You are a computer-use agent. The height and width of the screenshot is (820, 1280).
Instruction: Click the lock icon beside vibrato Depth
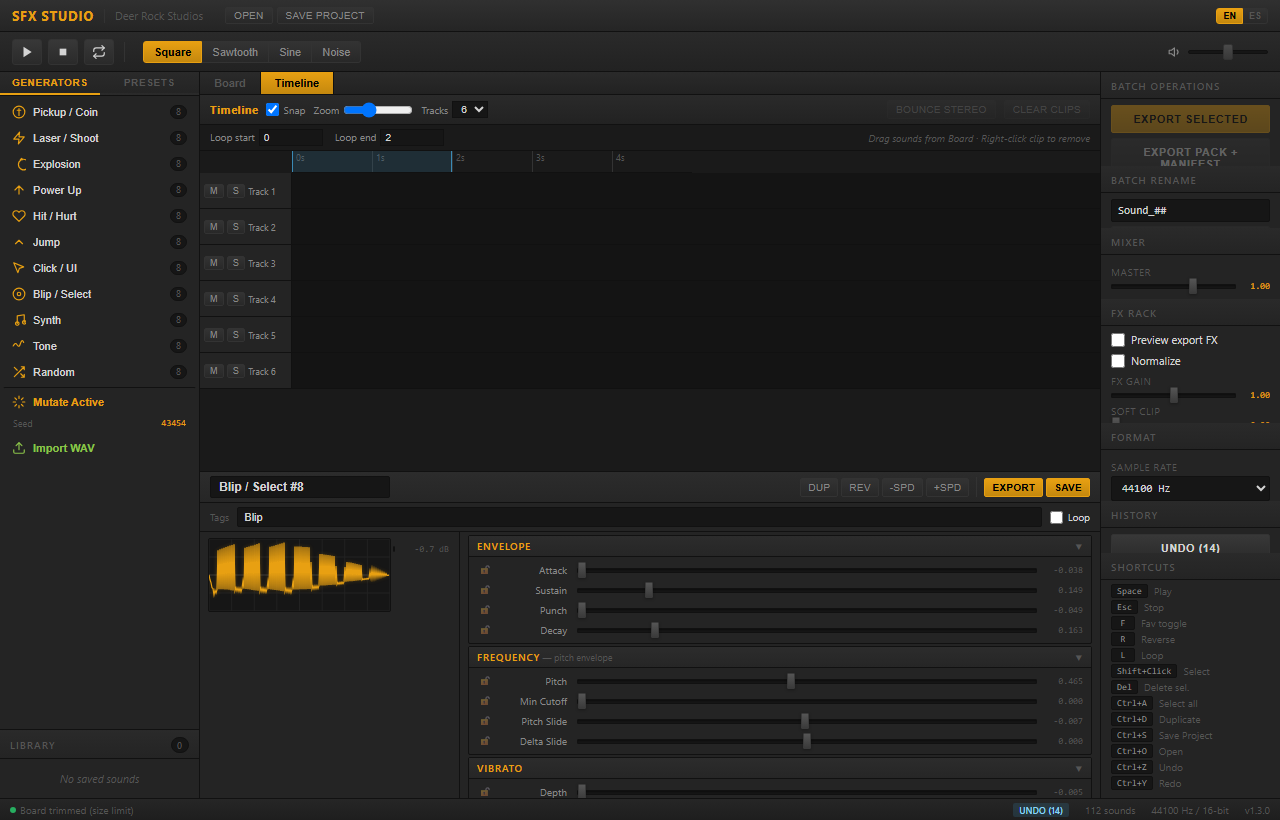485,792
